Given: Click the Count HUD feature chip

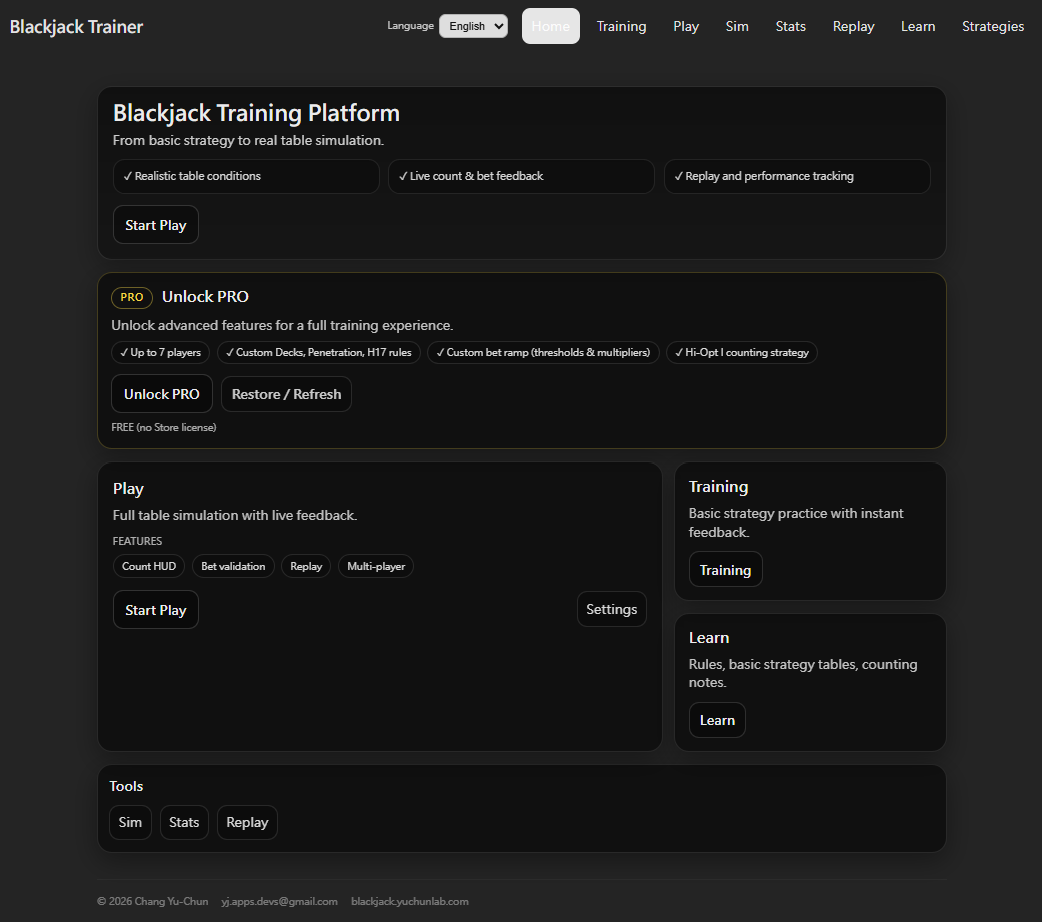Looking at the screenshot, I should coord(149,566).
